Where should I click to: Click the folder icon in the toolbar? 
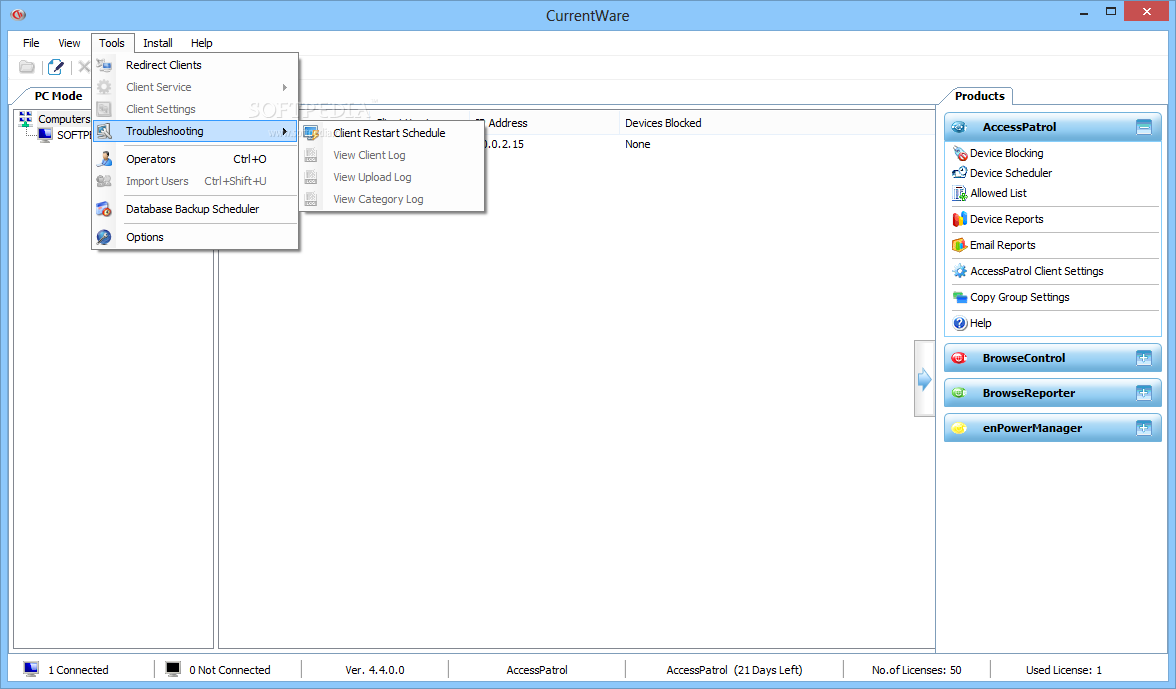[x=26, y=67]
